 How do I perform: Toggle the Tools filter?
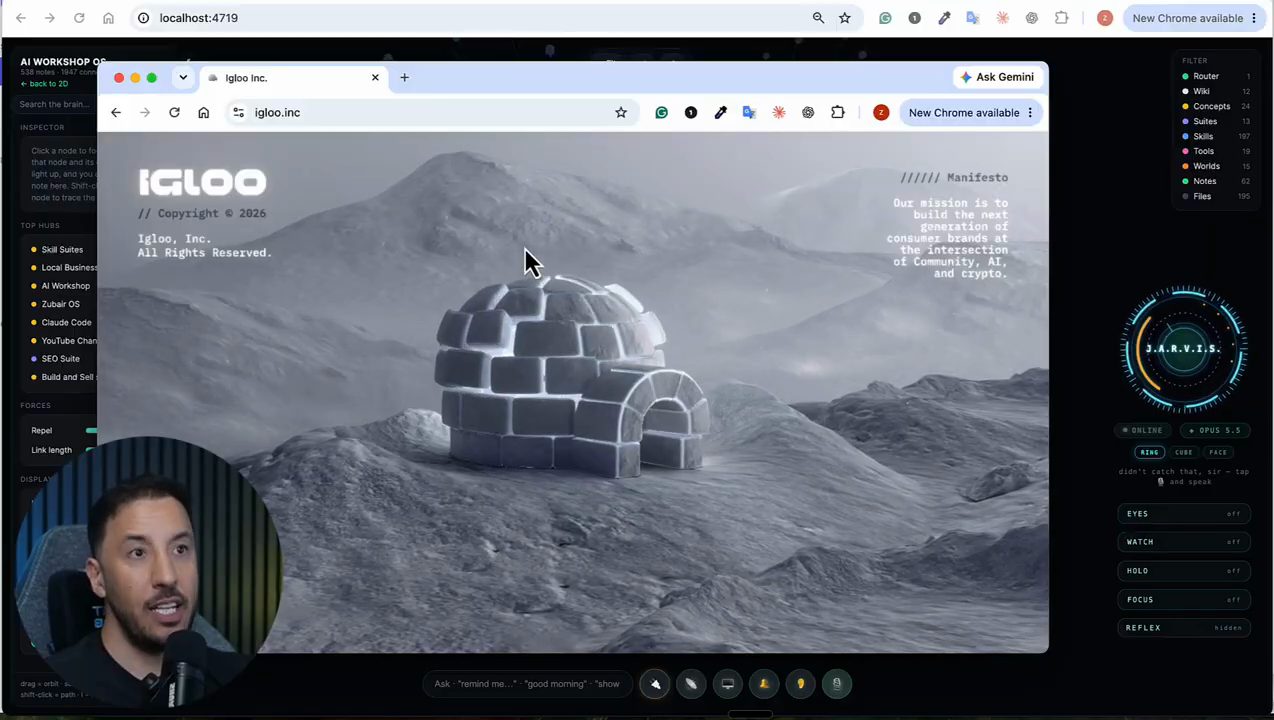click(1216, 152)
